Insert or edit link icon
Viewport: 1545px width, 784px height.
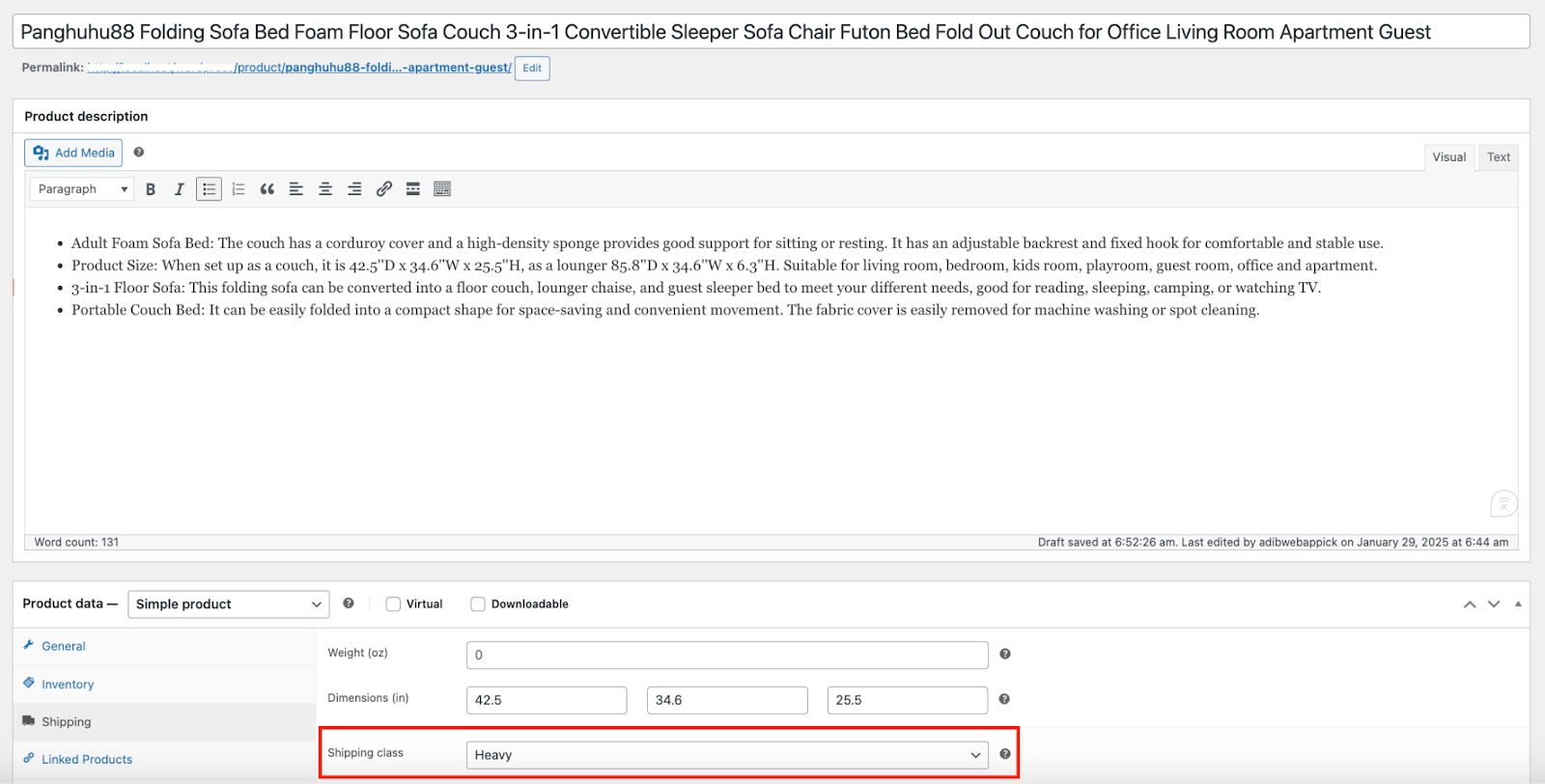tap(384, 189)
